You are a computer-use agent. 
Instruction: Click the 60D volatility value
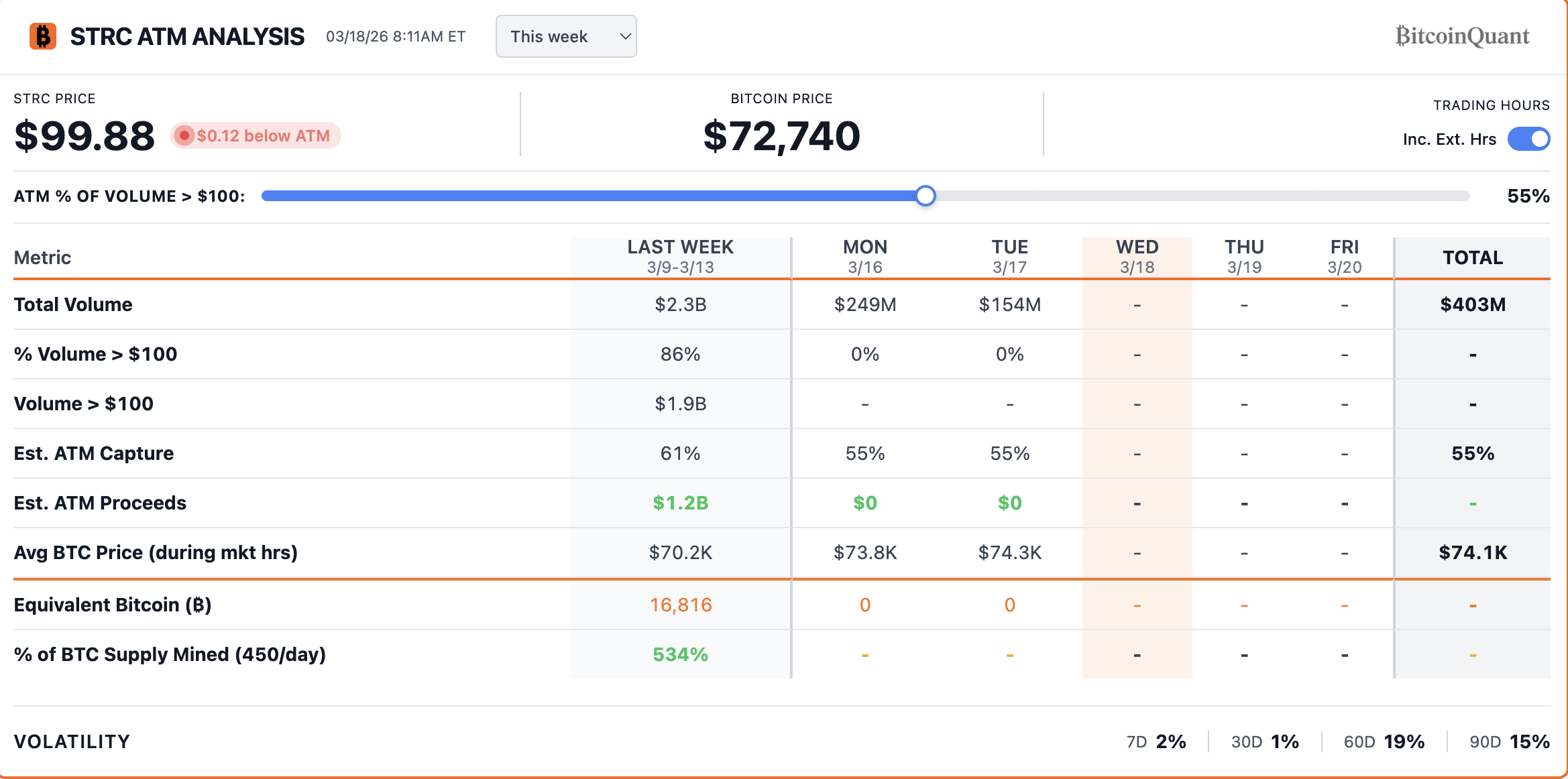tap(1404, 741)
